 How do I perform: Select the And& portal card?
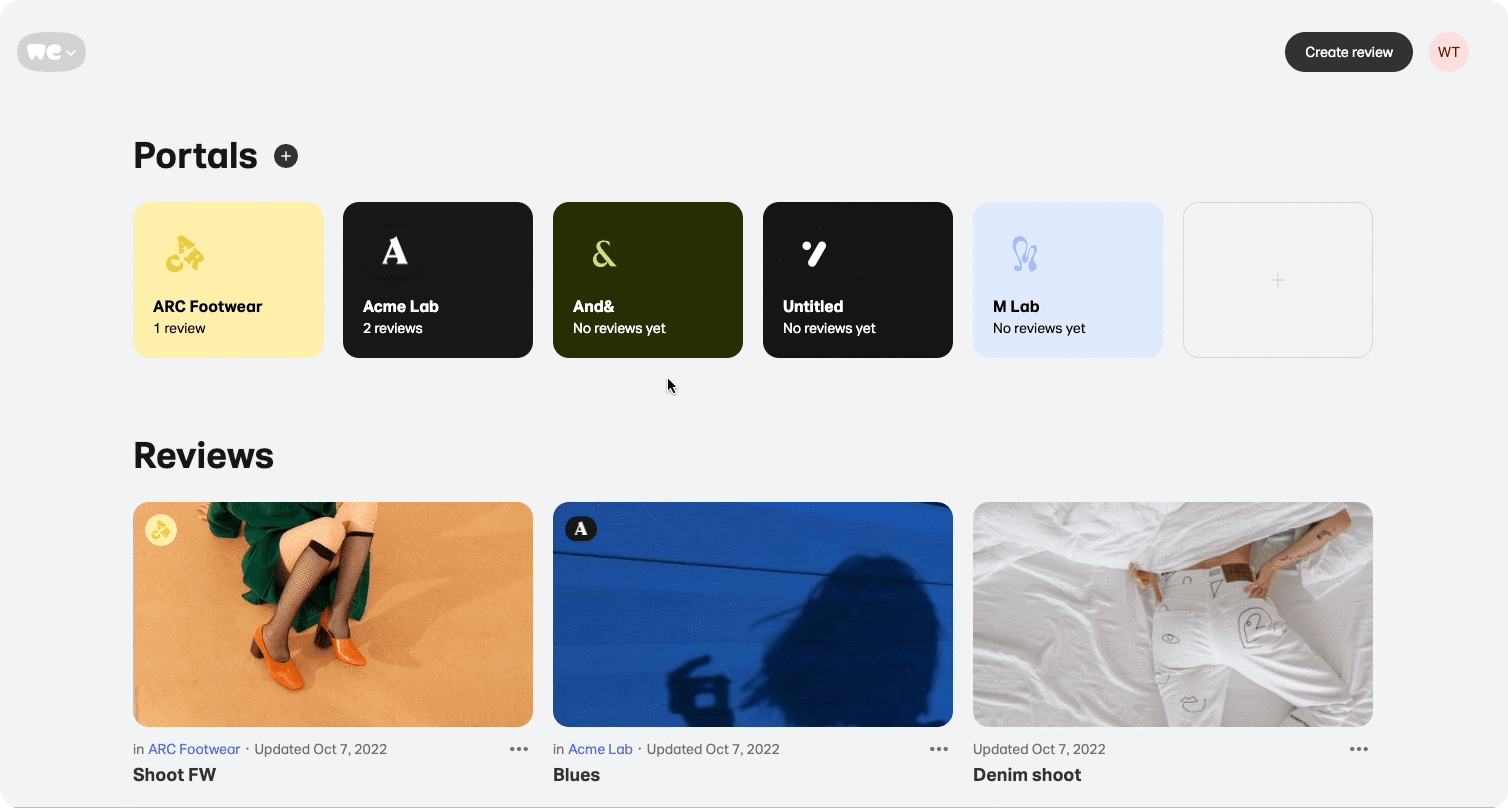click(x=648, y=280)
